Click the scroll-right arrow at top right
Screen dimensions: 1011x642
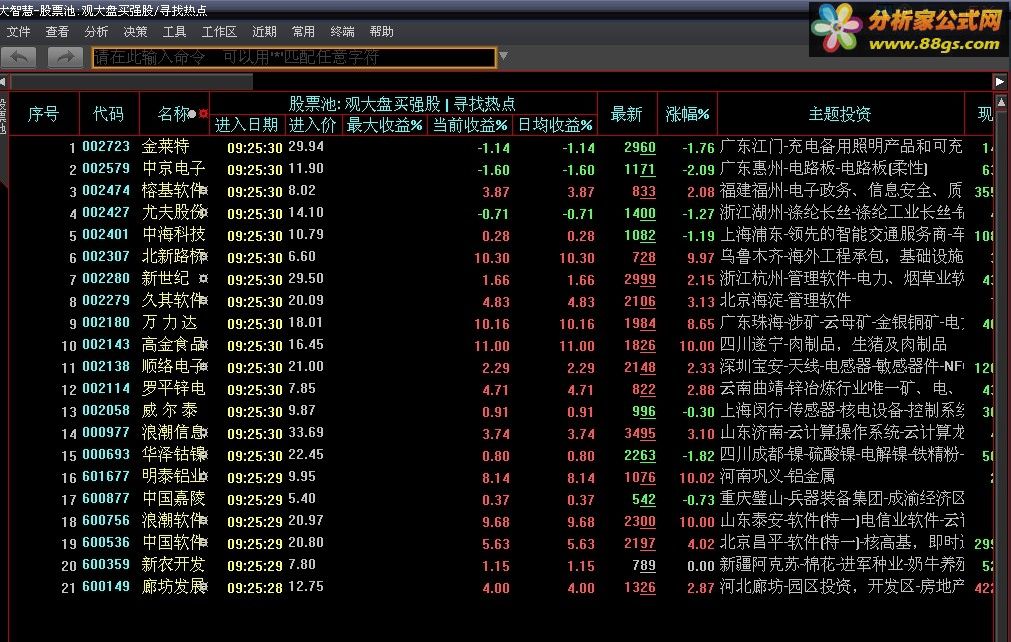click(999, 82)
